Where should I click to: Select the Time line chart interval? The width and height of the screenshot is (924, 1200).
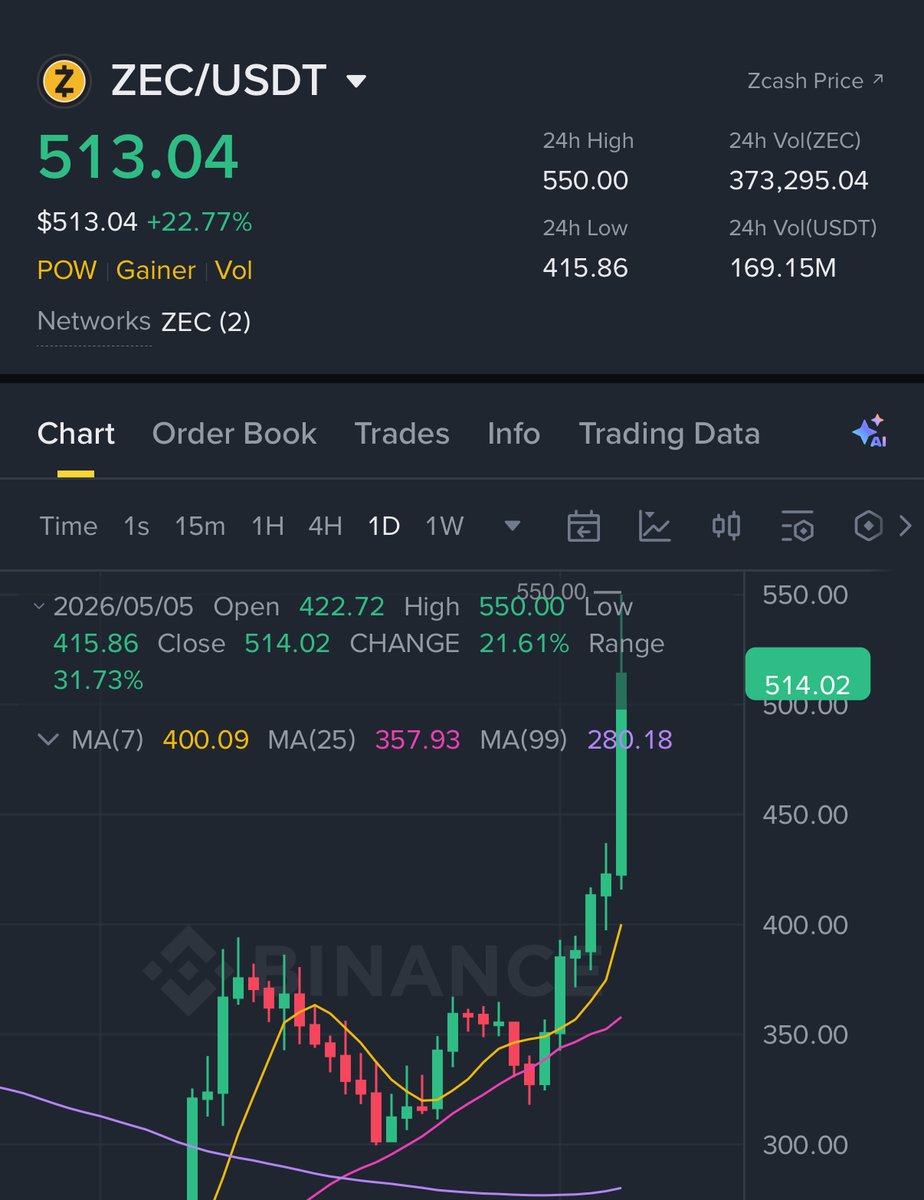(69, 526)
